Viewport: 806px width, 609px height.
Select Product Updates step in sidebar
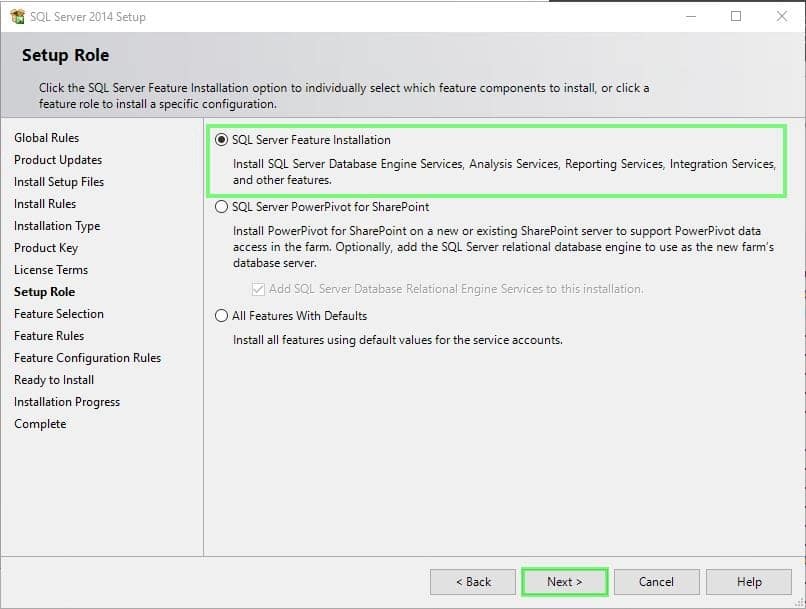(x=58, y=160)
